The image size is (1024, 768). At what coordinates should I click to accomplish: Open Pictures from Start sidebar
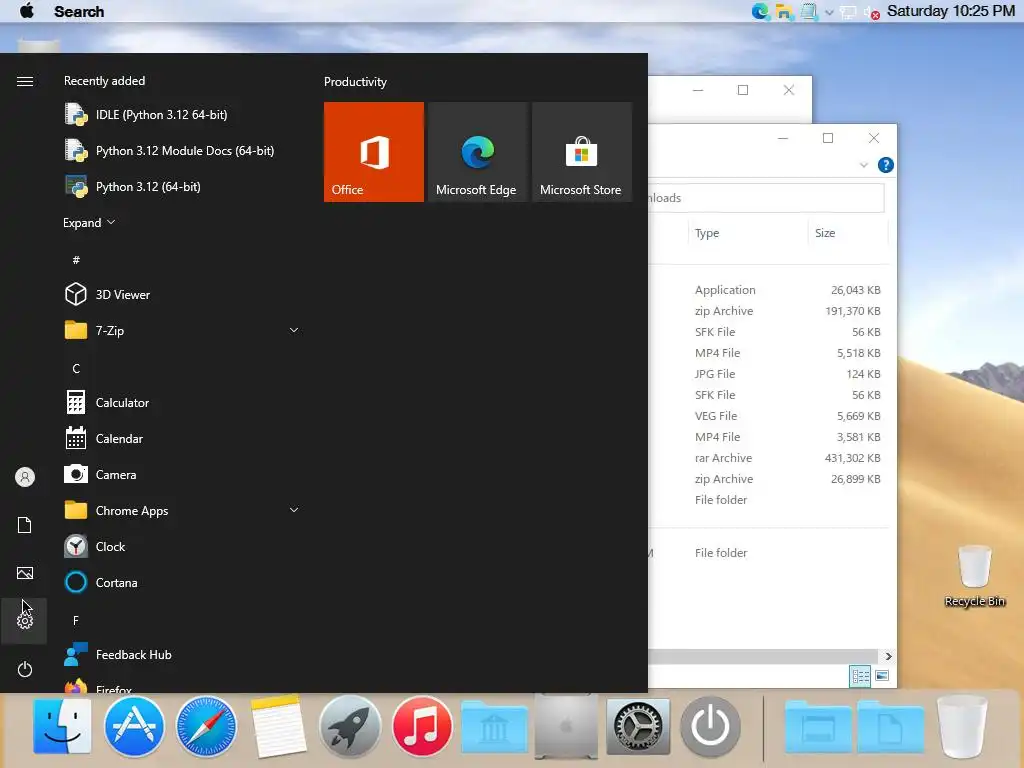pyautogui.click(x=25, y=573)
